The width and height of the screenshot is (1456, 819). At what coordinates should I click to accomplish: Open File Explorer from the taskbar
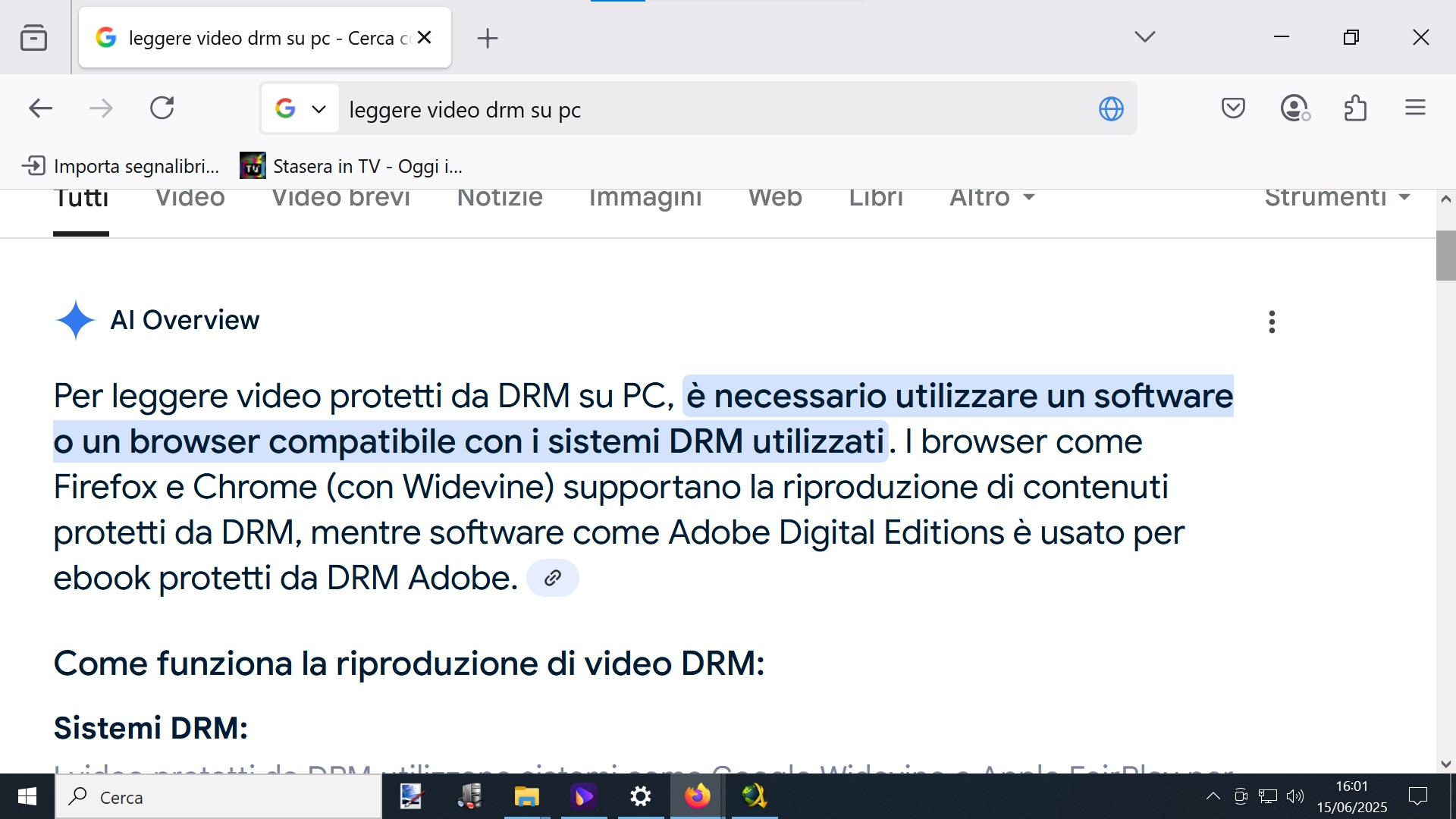tap(526, 796)
